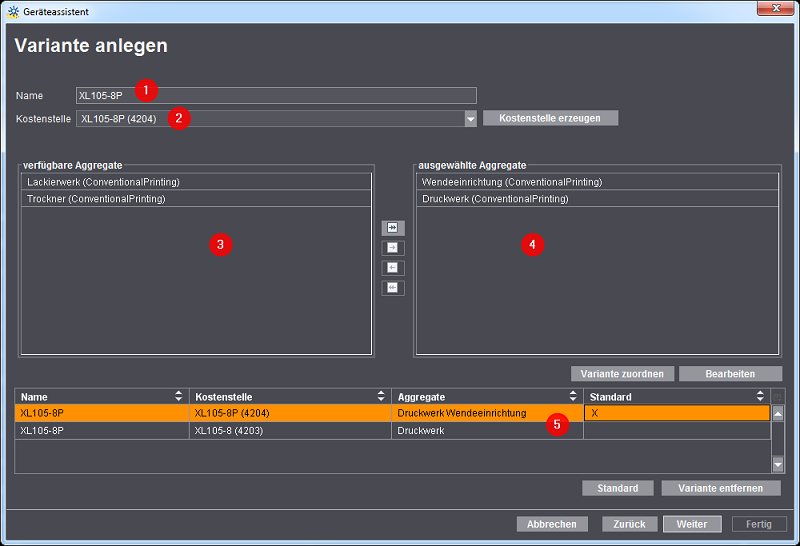This screenshot has width=800, height=546.
Task: Sort table by the Aggregate column arrows
Action: click(574, 397)
